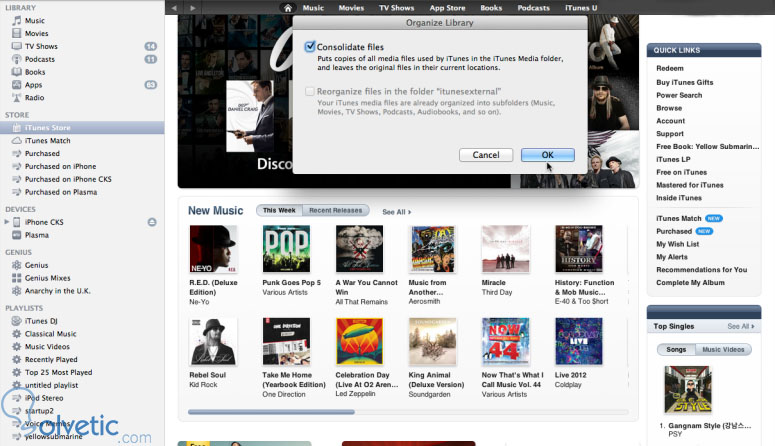Select the iTunes Store bag icon
This screenshot has height=446, width=775.
coord(17,128)
